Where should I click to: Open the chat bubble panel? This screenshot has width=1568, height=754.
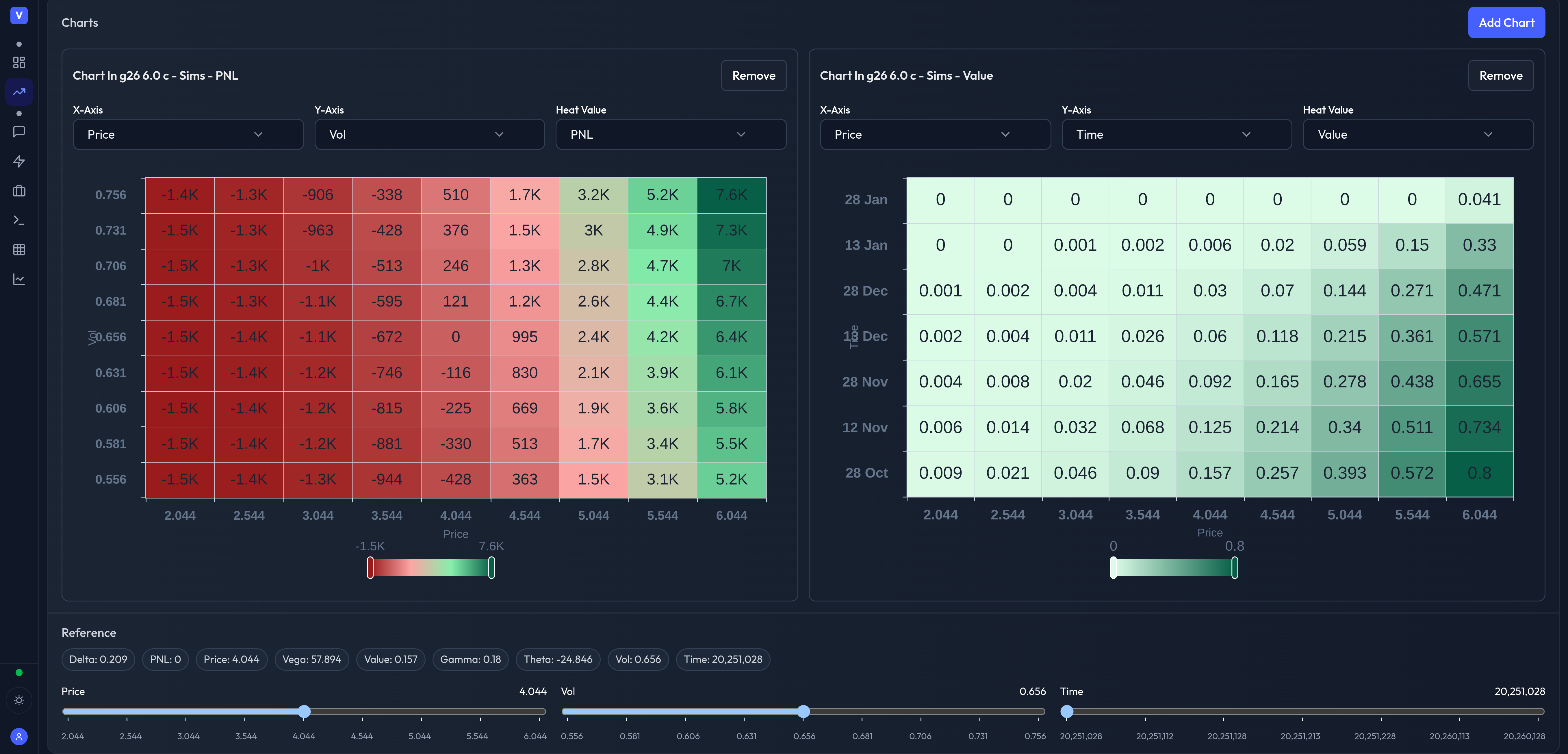19,131
